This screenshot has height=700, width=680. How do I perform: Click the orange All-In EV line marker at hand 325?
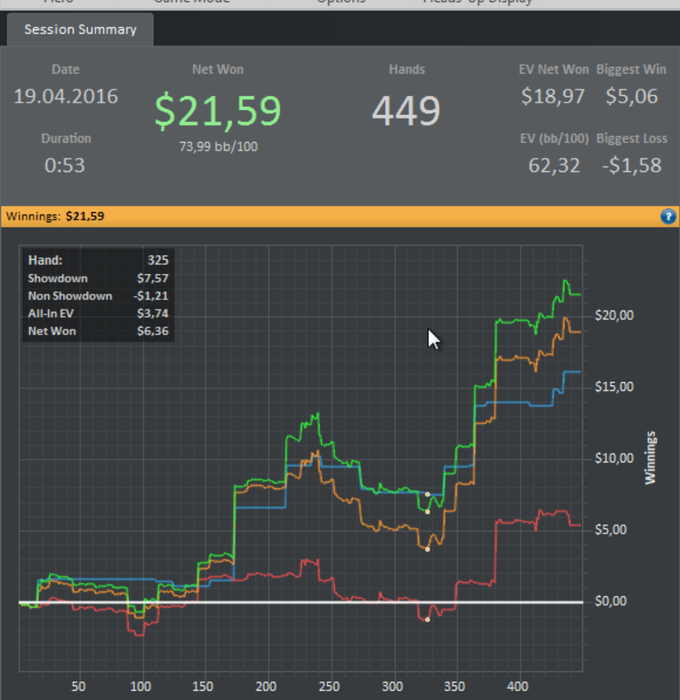(427, 549)
